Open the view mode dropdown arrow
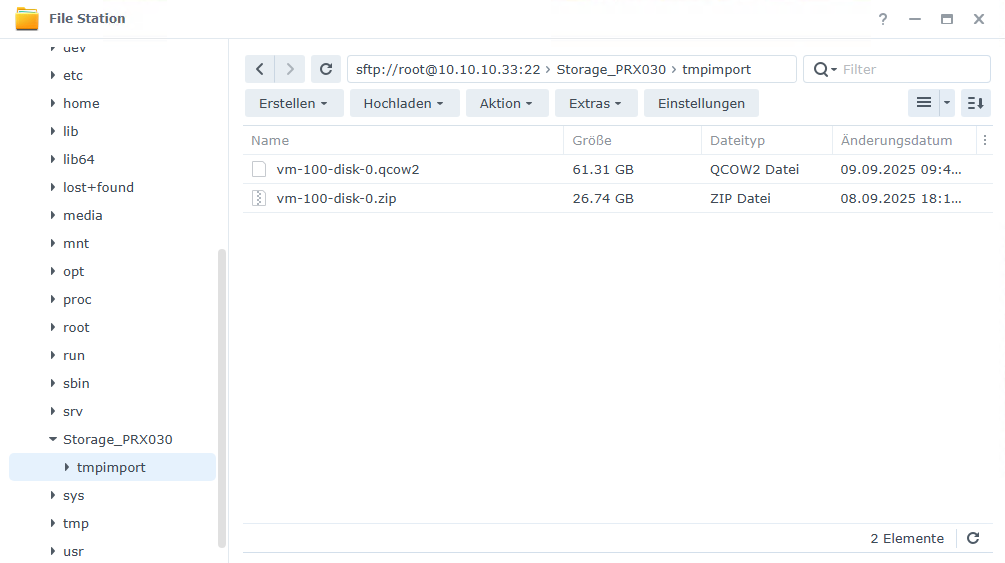Image resolution: width=1005 pixels, height=563 pixels. (x=947, y=103)
